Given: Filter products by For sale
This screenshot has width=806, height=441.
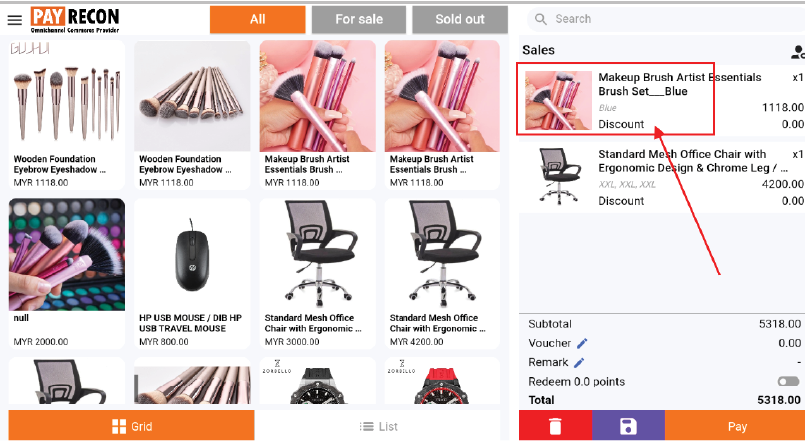Looking at the screenshot, I should click(x=359, y=20).
